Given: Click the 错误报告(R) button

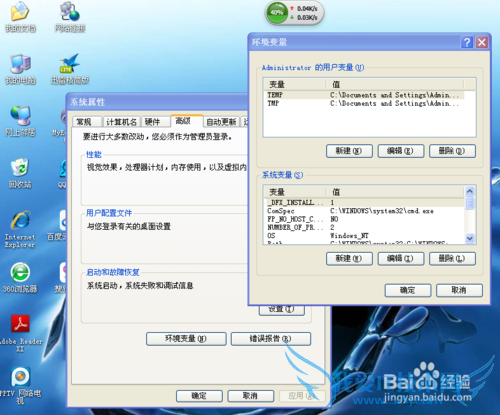Looking at the screenshot, I should coord(271,339).
